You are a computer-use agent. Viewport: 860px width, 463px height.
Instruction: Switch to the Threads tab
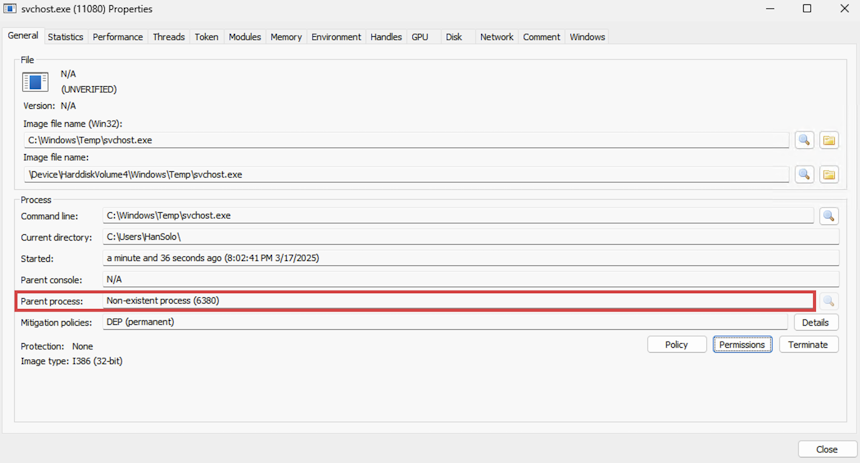(x=168, y=37)
